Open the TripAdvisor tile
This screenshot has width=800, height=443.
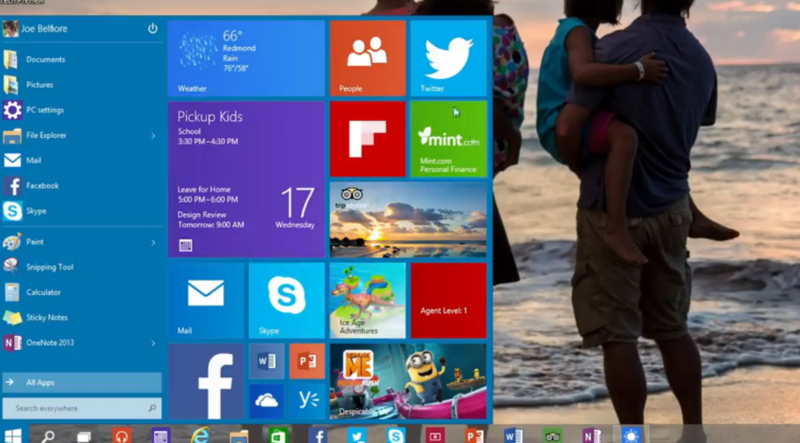[408, 219]
